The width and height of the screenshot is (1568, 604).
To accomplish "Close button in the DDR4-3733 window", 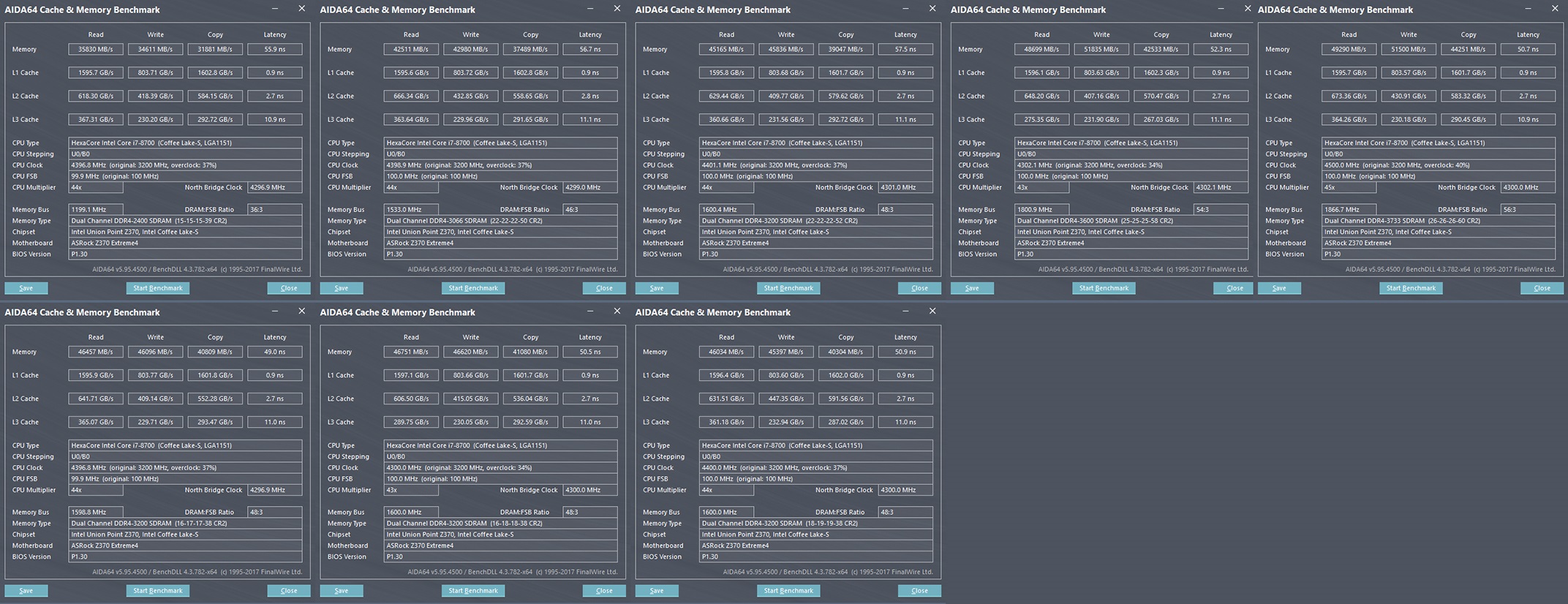I will (x=1542, y=288).
